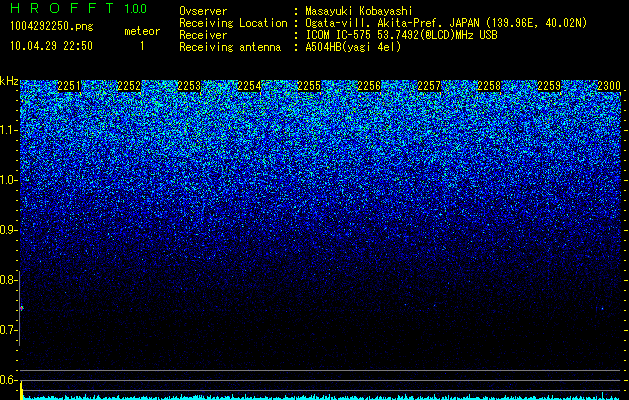Click the 2257 time marker
The width and height of the screenshot is (629, 400).
(x=429, y=86)
